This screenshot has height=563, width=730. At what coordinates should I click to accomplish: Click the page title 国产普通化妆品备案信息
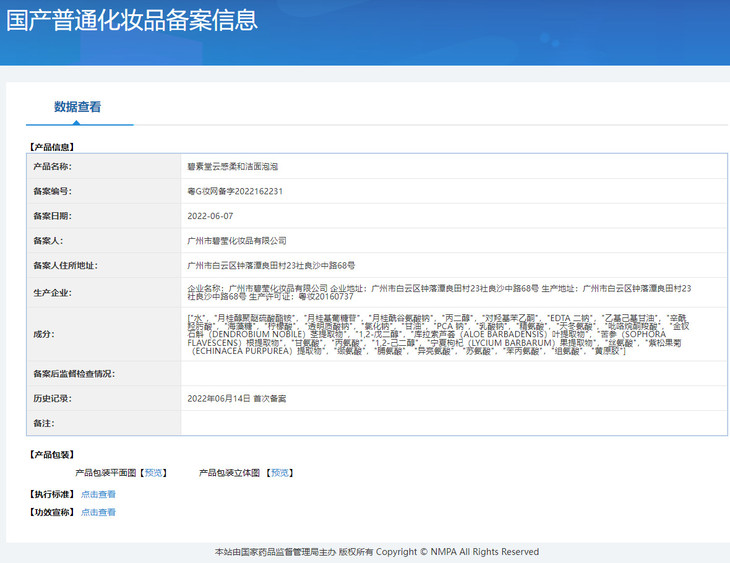[132, 20]
